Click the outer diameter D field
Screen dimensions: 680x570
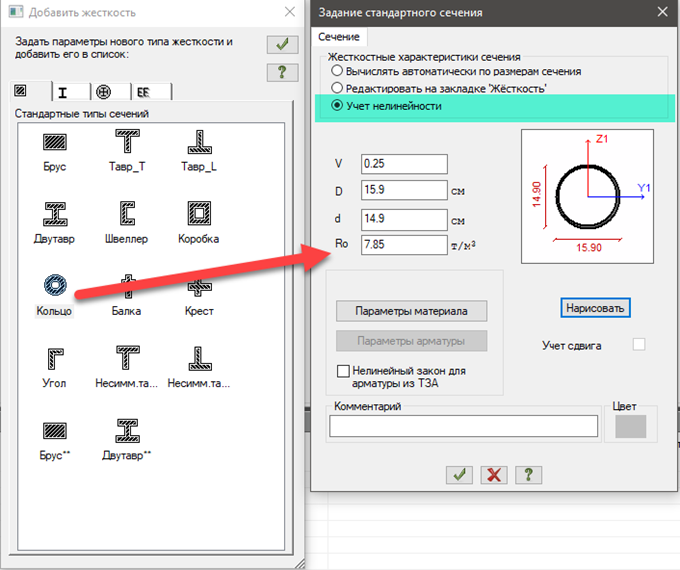(x=404, y=190)
